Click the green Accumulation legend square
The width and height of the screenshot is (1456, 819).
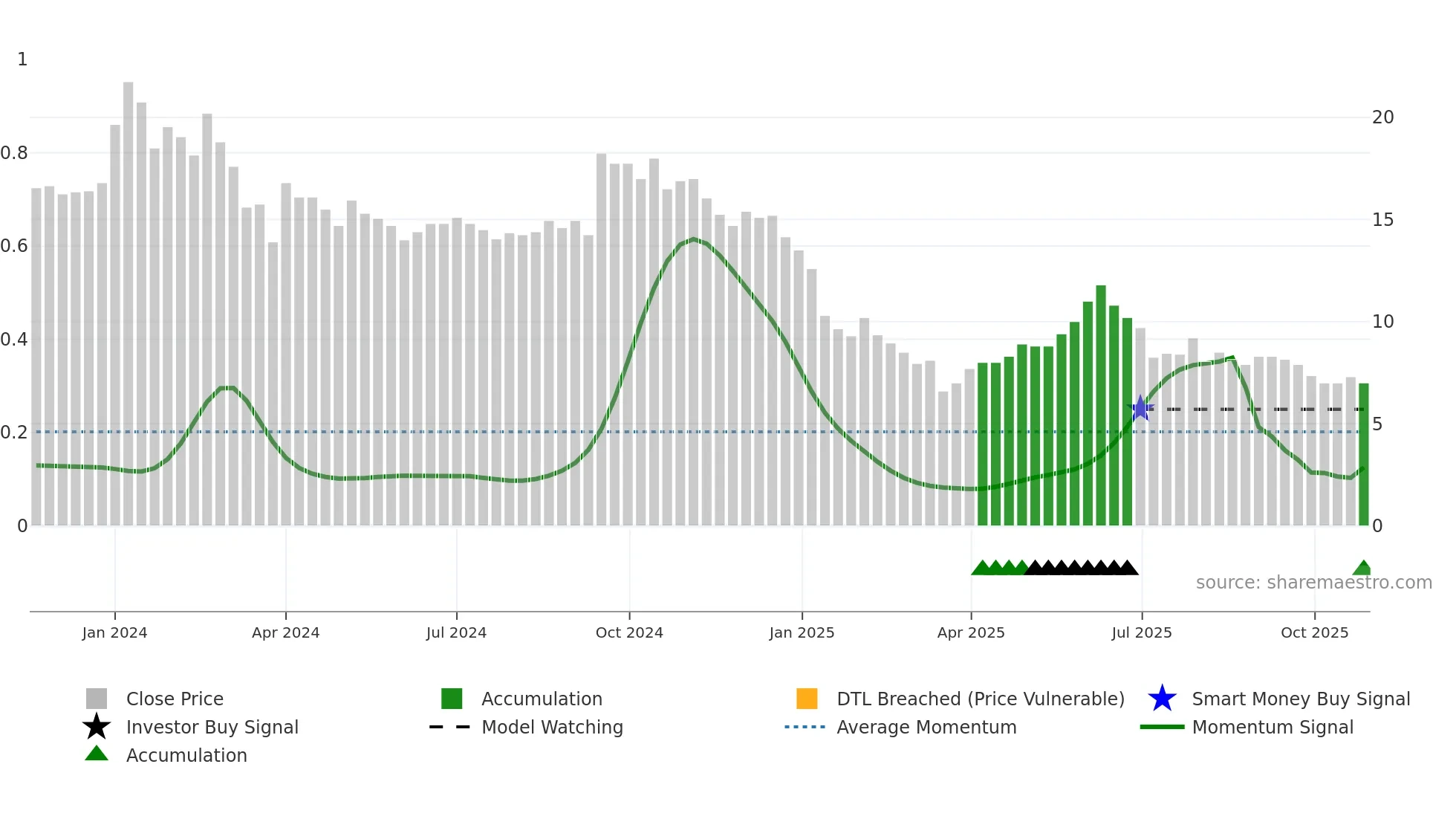tap(452, 699)
